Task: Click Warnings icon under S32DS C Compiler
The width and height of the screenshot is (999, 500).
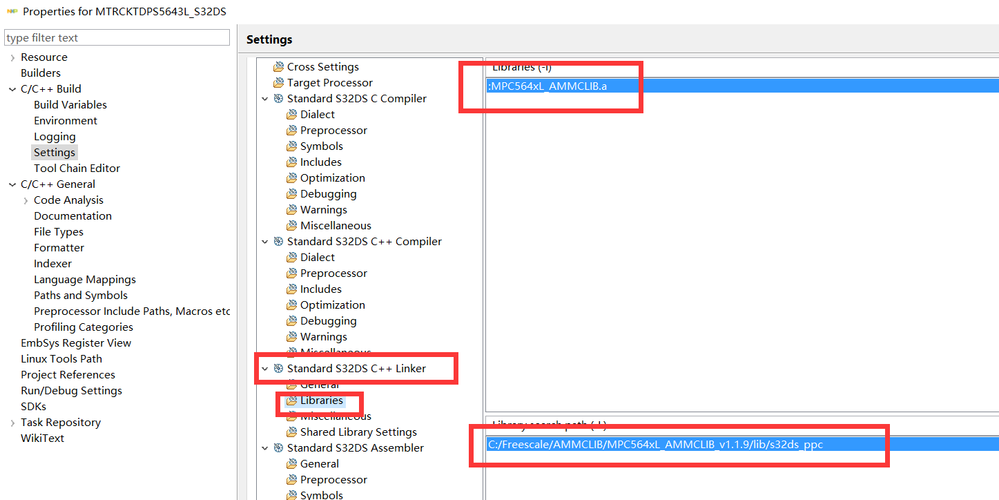Action: pyautogui.click(x=291, y=210)
